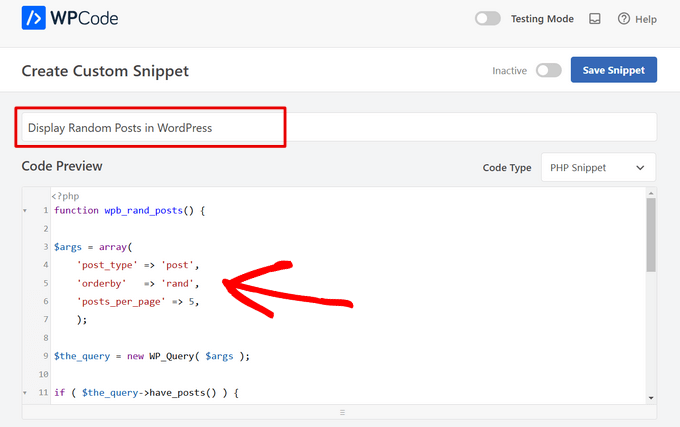This screenshot has height=427, width=680.
Task: Click the 'Create Custom Snippet' heading
Action: click(105, 71)
